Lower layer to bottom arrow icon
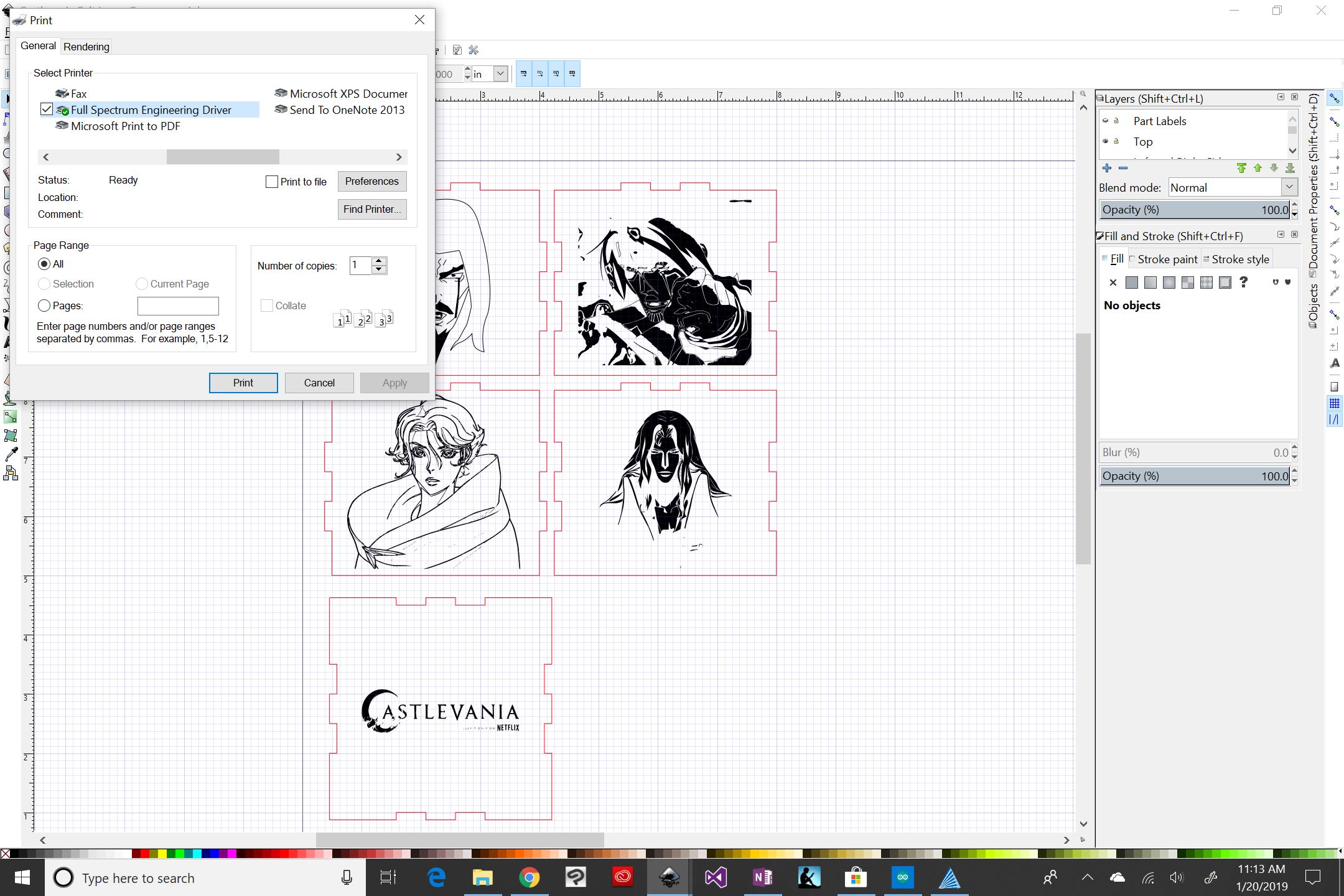This screenshot has width=1344, height=896. [1290, 168]
